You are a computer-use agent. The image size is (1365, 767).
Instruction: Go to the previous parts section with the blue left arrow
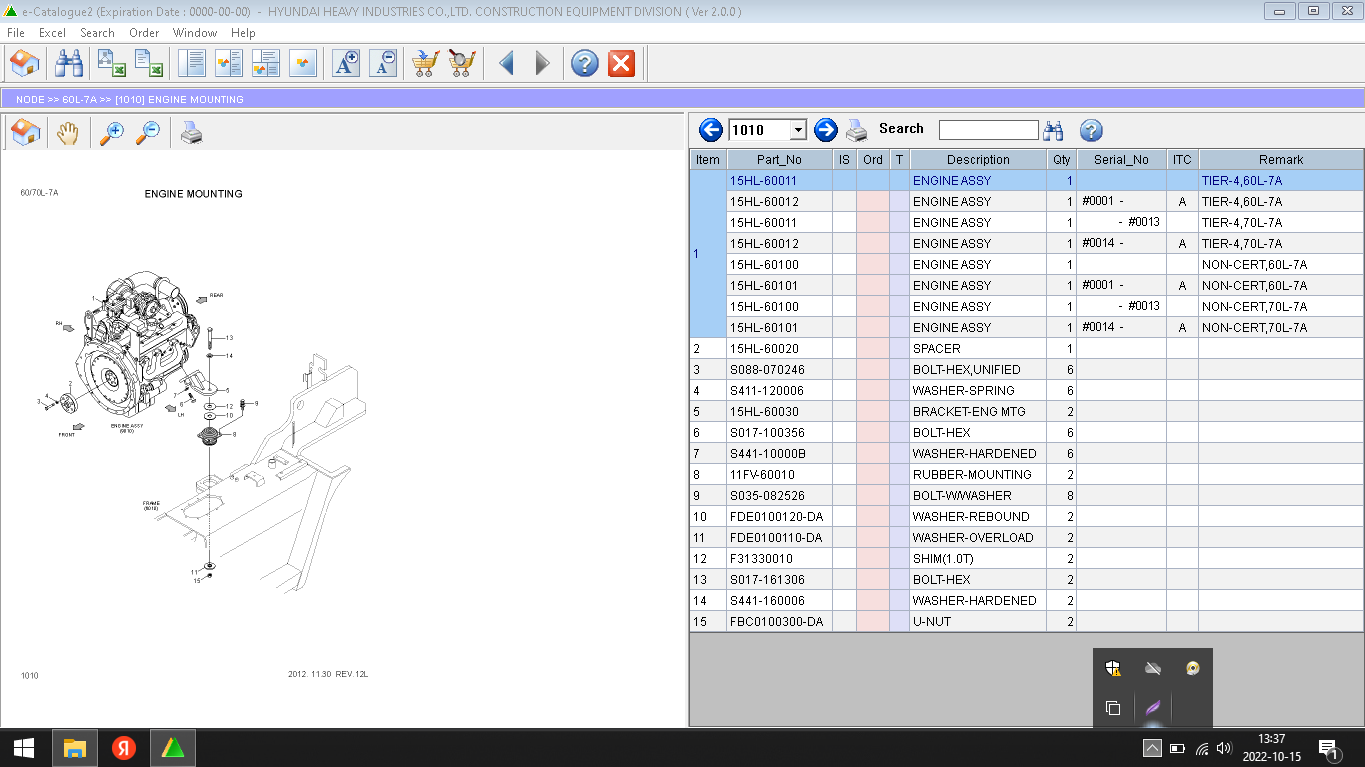[711, 130]
